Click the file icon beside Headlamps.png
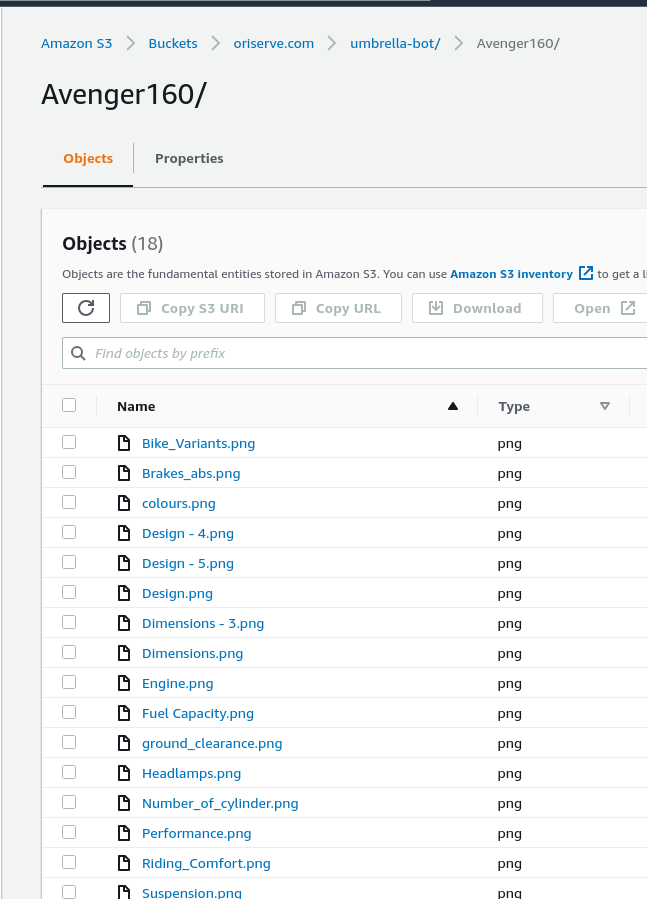647x899 pixels. [x=124, y=773]
